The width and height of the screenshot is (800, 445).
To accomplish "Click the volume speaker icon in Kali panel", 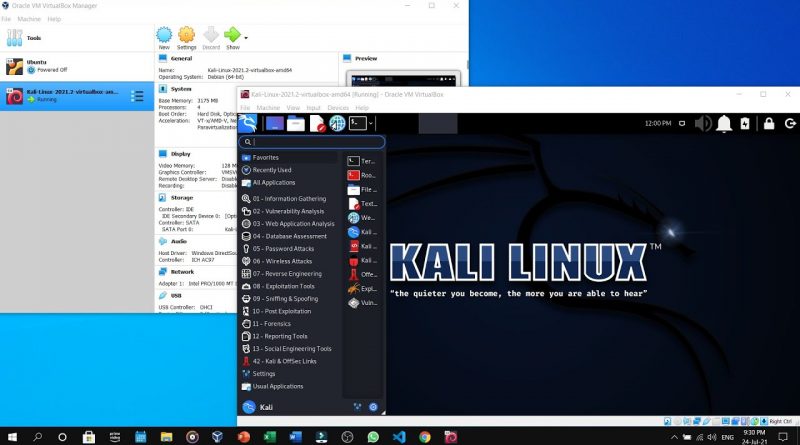I will click(703, 123).
